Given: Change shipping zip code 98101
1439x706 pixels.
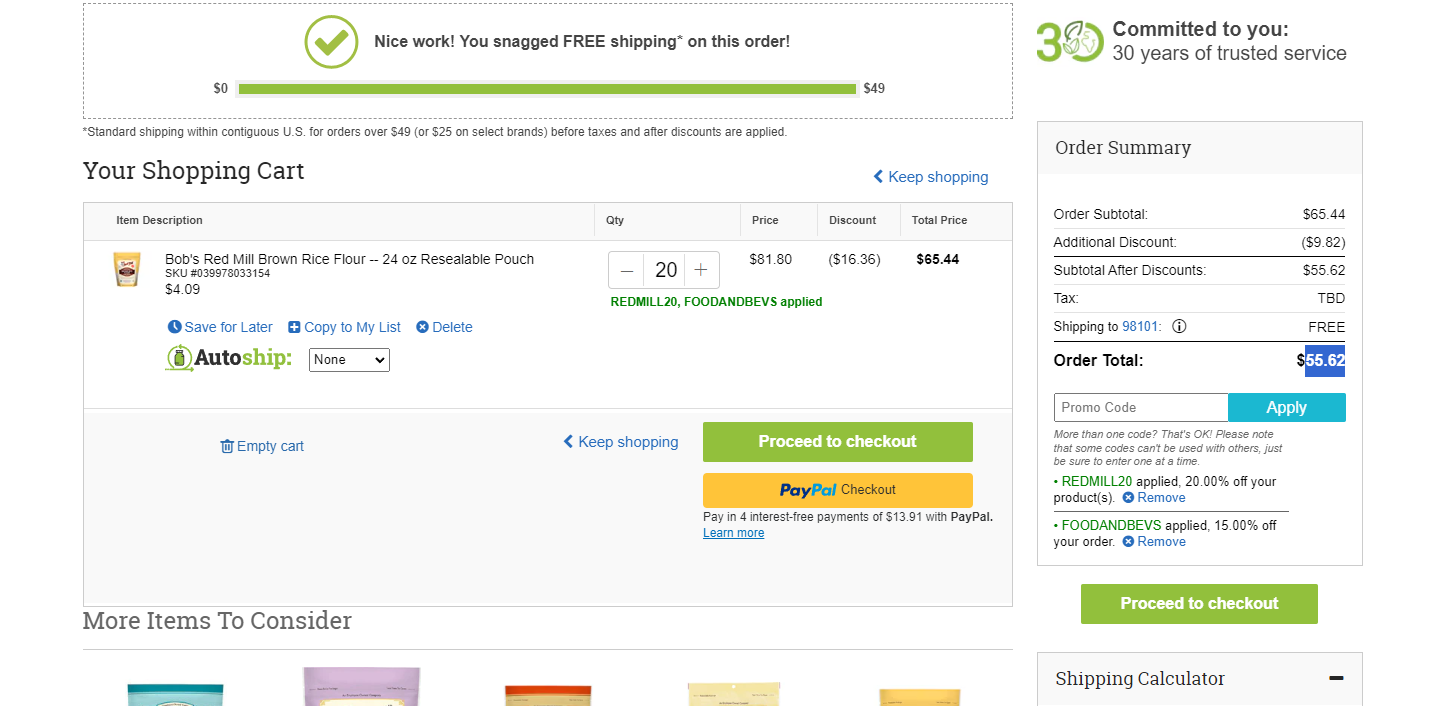Looking at the screenshot, I should click(1142, 326).
